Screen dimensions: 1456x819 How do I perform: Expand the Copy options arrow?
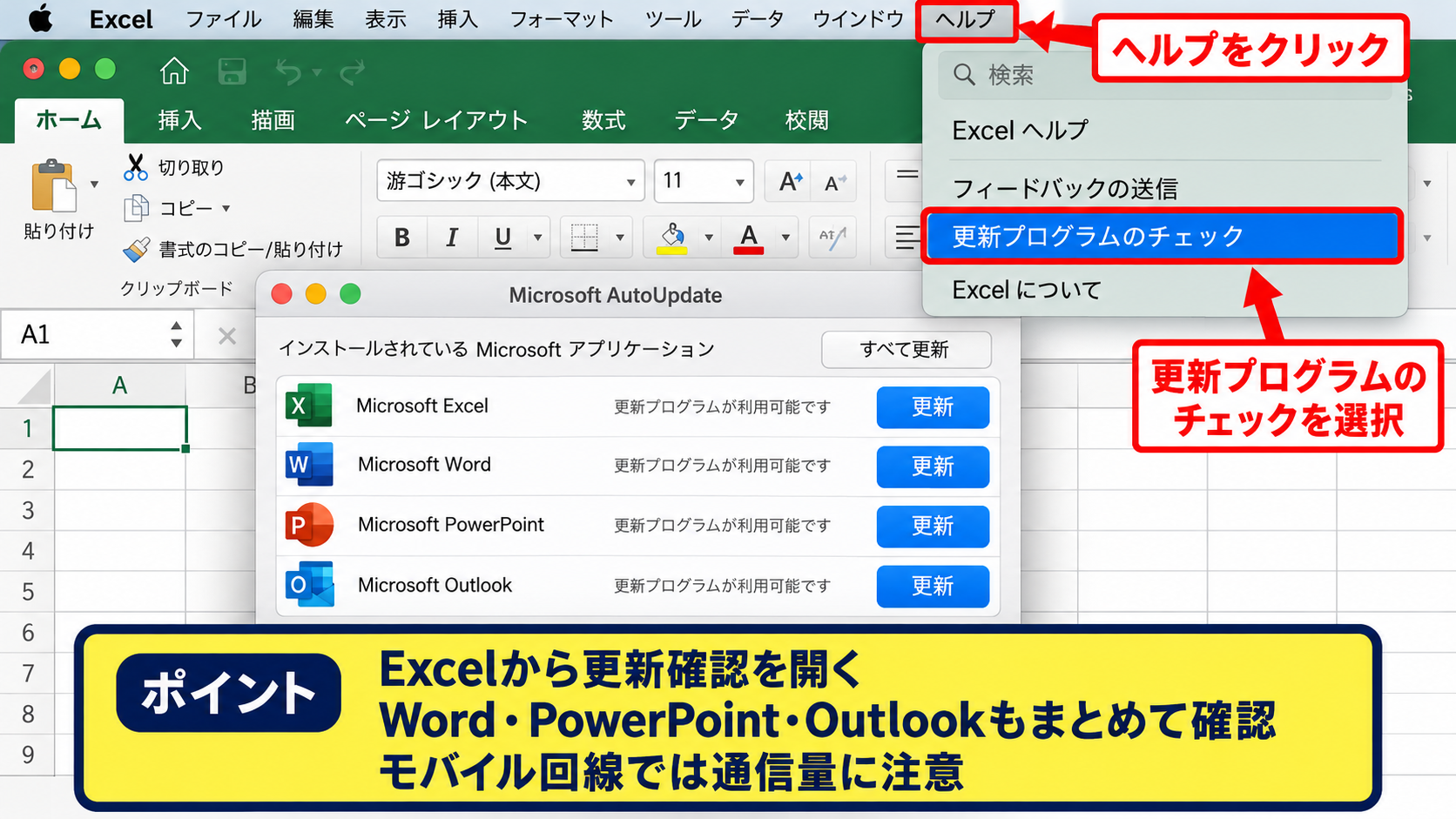click(226, 208)
